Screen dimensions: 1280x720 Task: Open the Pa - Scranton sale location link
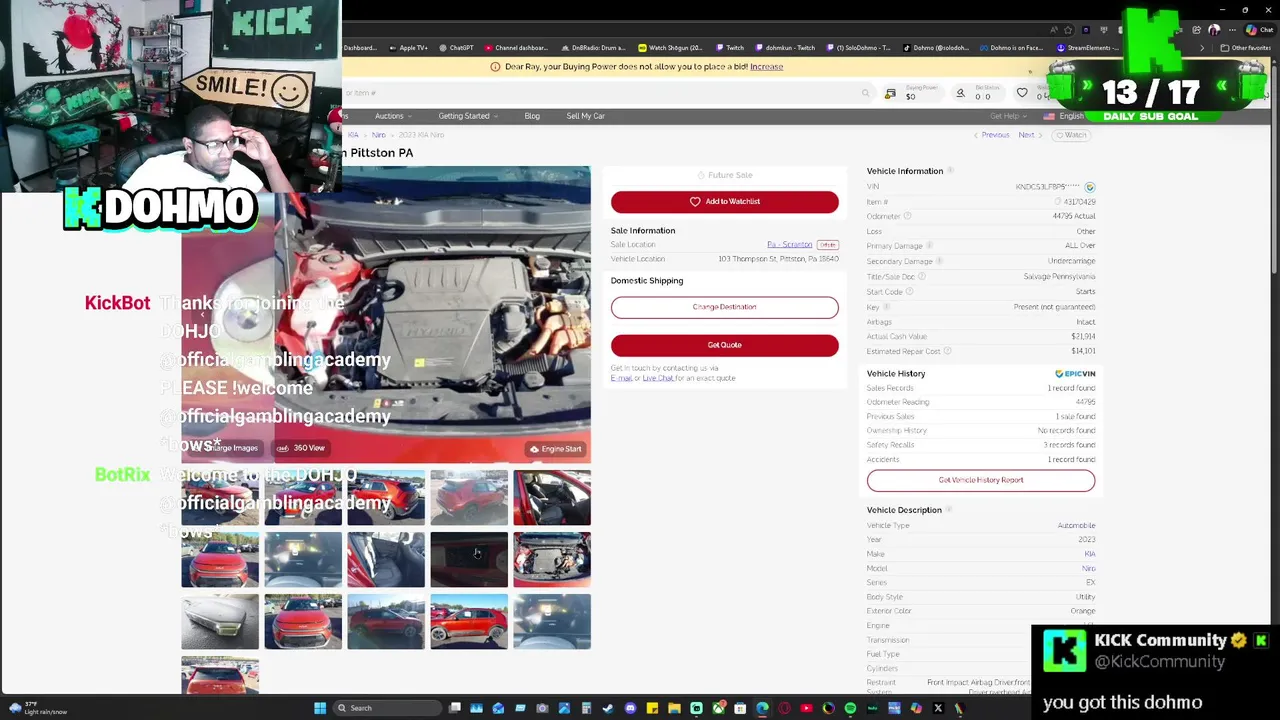click(x=789, y=244)
